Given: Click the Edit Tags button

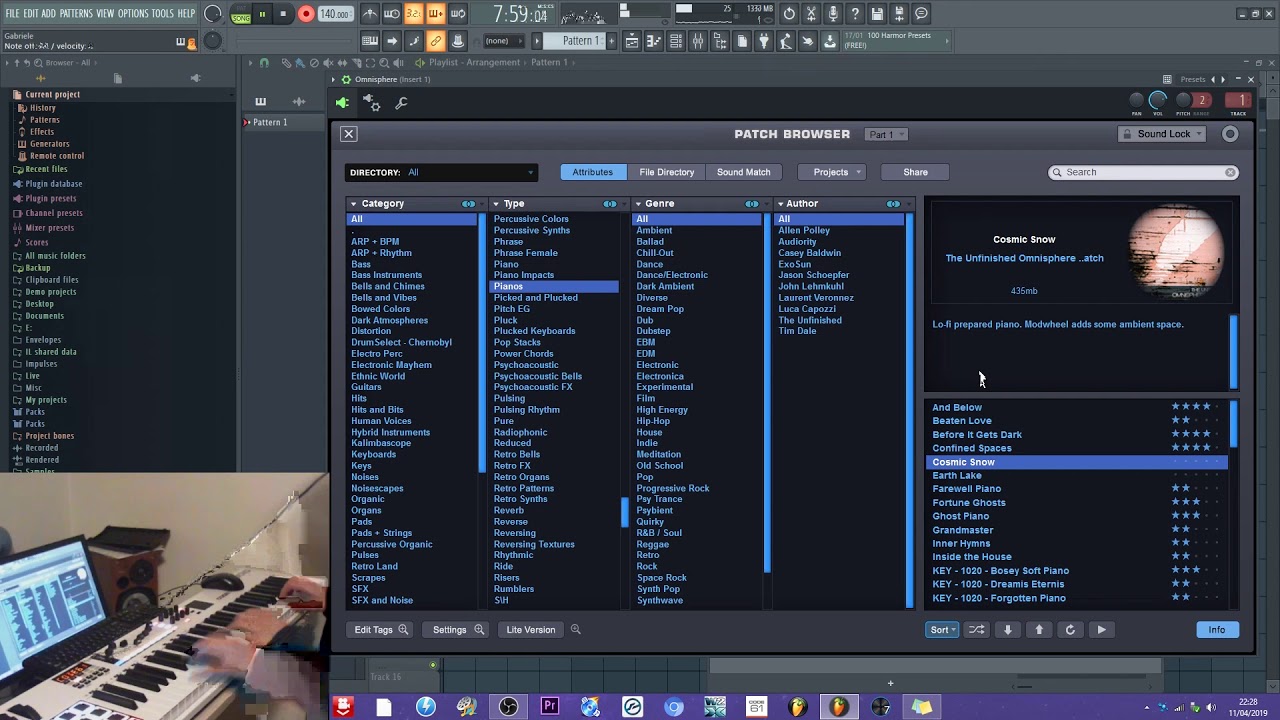Looking at the screenshot, I should point(380,630).
